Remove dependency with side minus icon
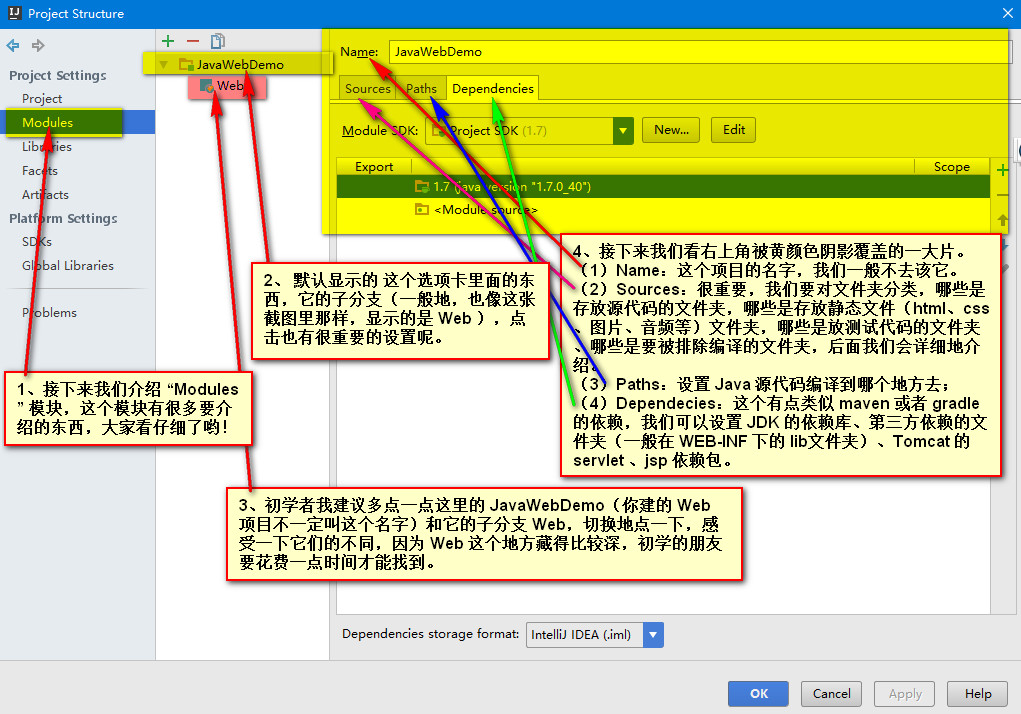This screenshot has height=714, width=1021. pyautogui.click(x=1003, y=195)
